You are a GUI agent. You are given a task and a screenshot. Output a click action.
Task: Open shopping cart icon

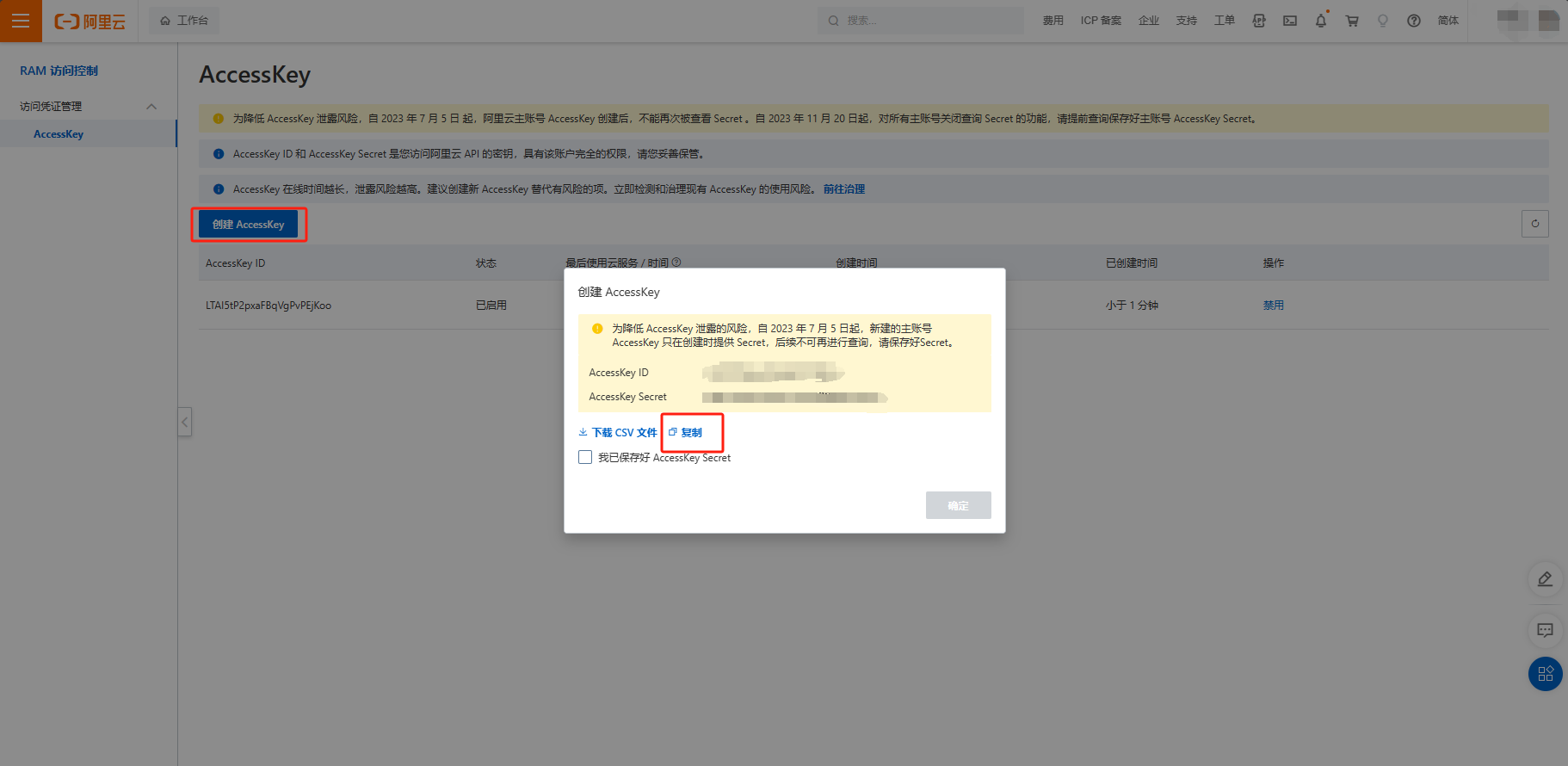tap(1352, 21)
